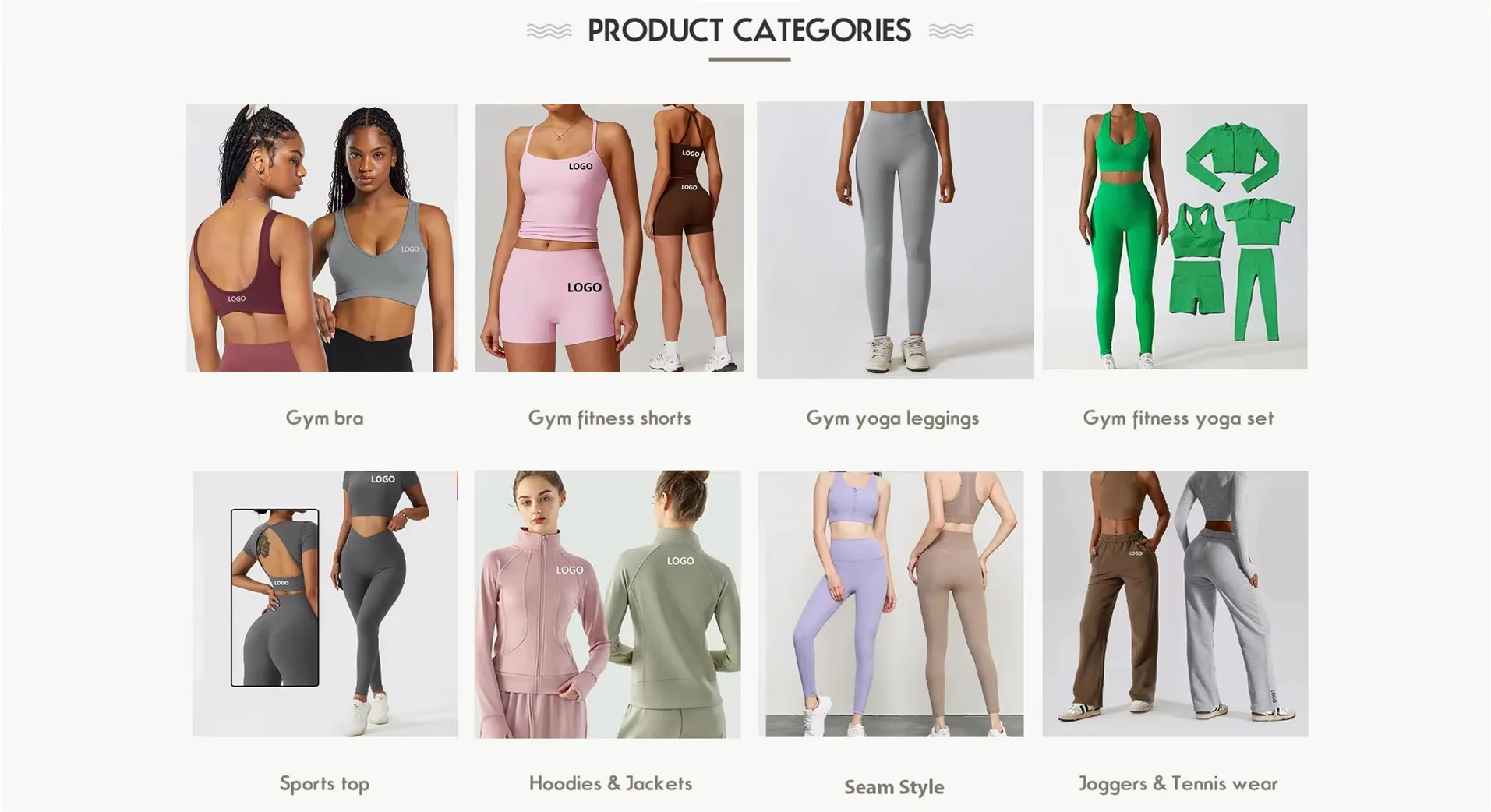Open the Seam Style leggings image
The image size is (1491, 812).
click(891, 604)
